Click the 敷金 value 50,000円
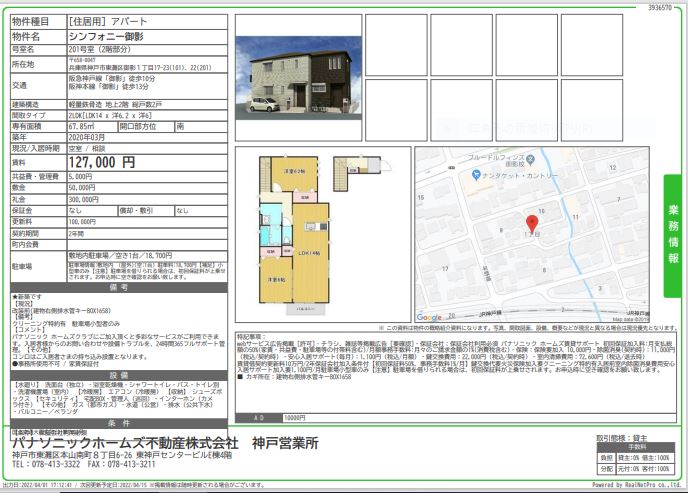Viewport: 688px width, 493px height. [x=82, y=188]
